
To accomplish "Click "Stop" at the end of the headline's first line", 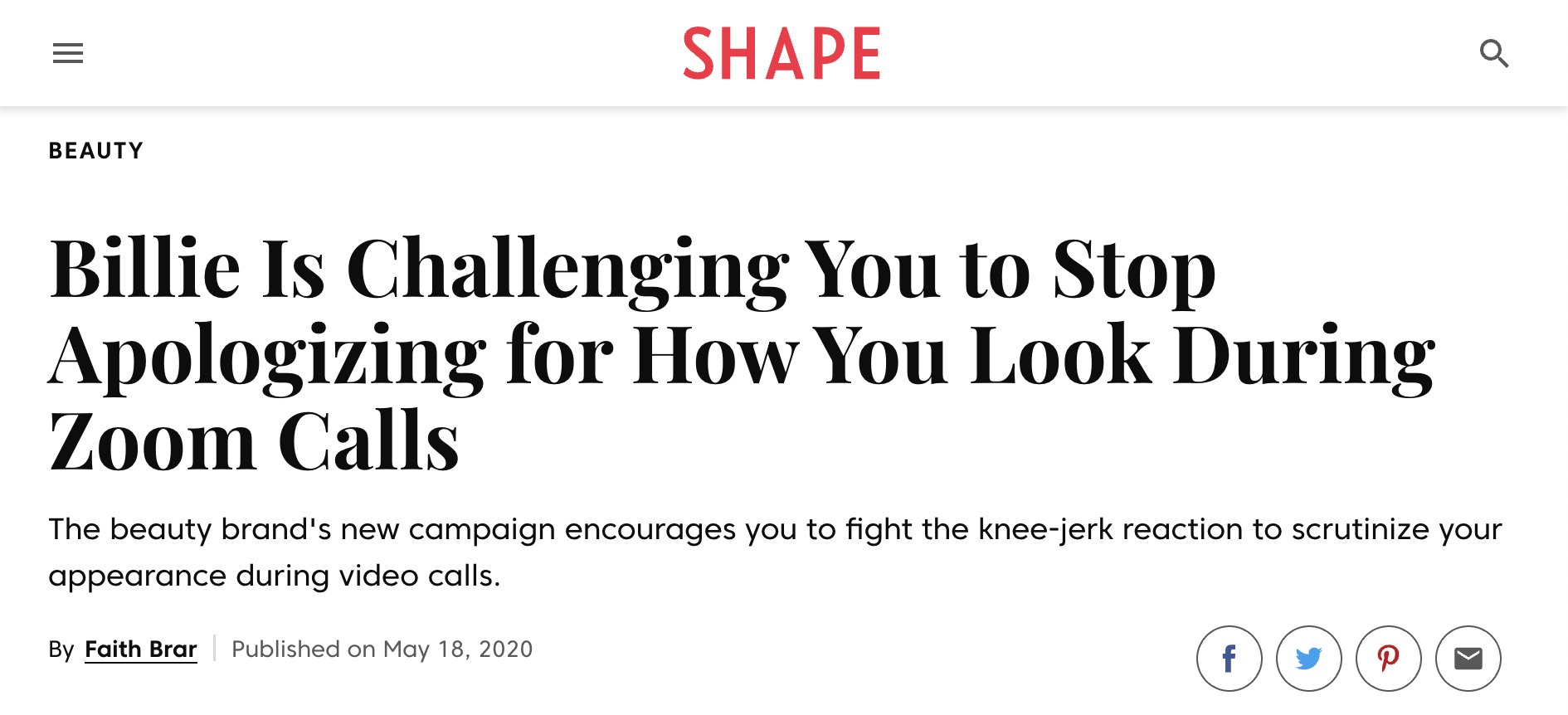I will tap(1133, 269).
